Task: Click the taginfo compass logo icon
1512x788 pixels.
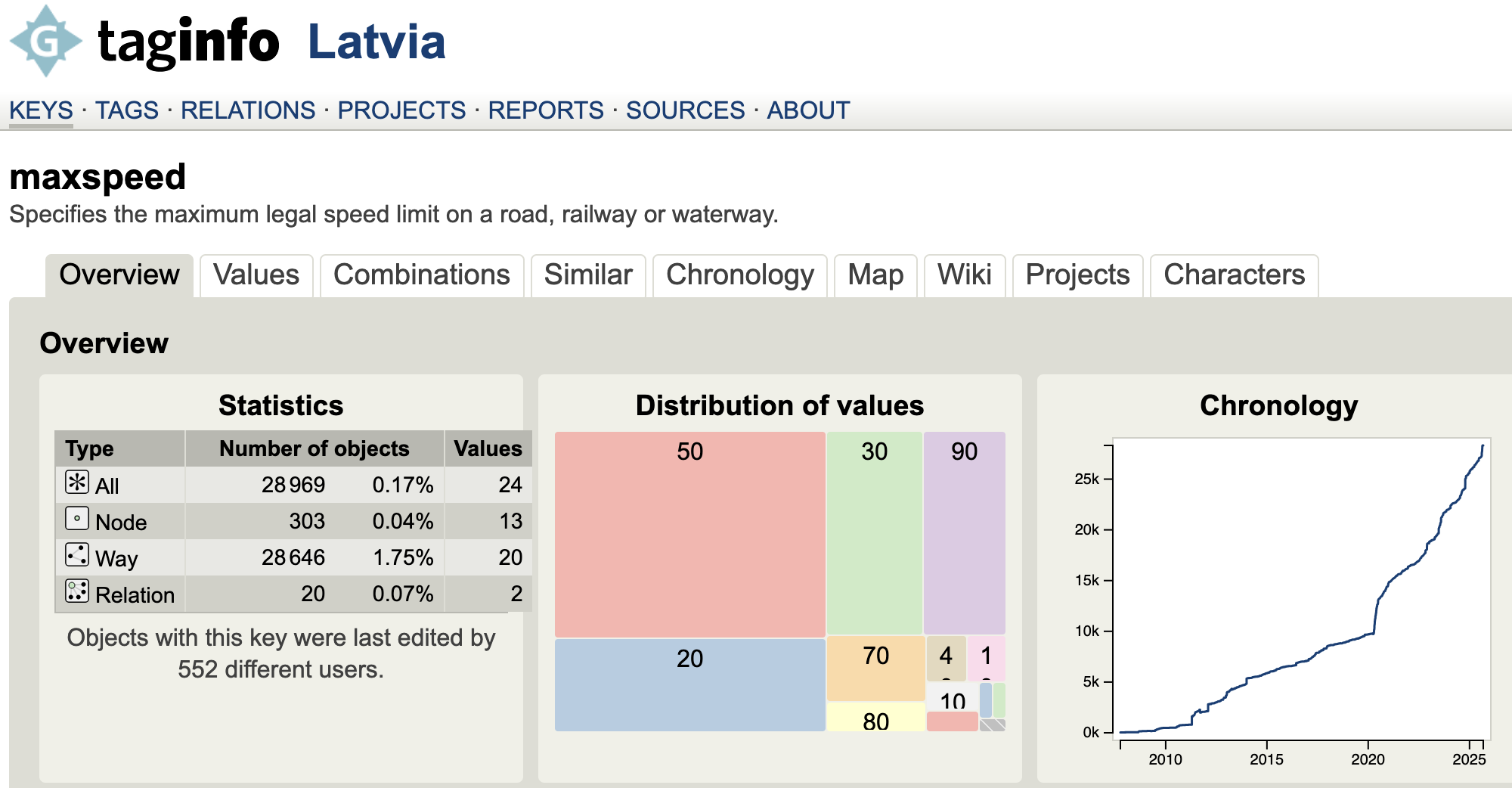Action: click(45, 41)
